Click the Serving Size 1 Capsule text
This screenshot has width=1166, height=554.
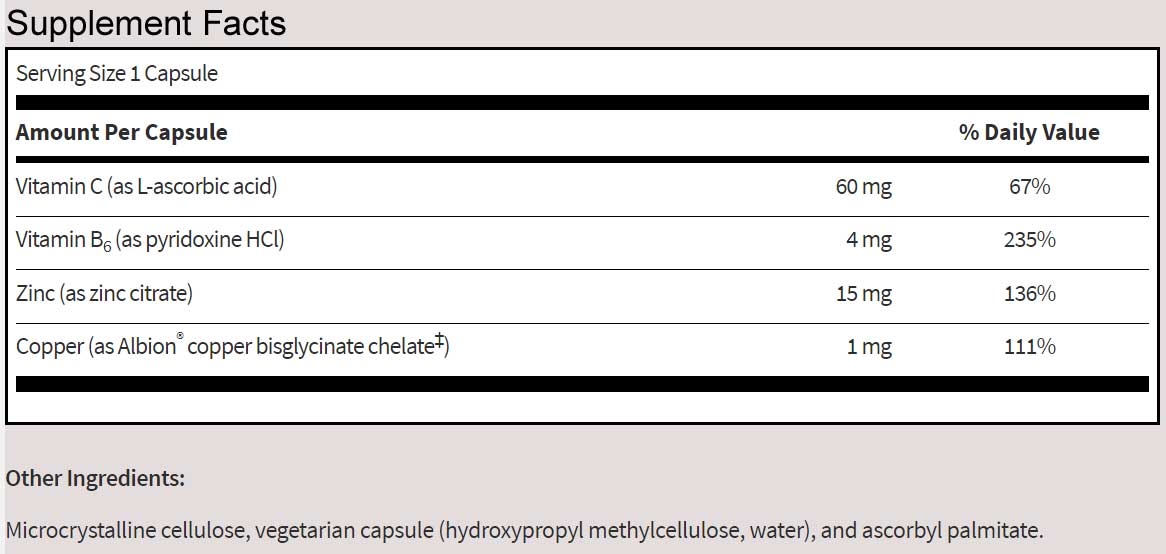point(117,73)
